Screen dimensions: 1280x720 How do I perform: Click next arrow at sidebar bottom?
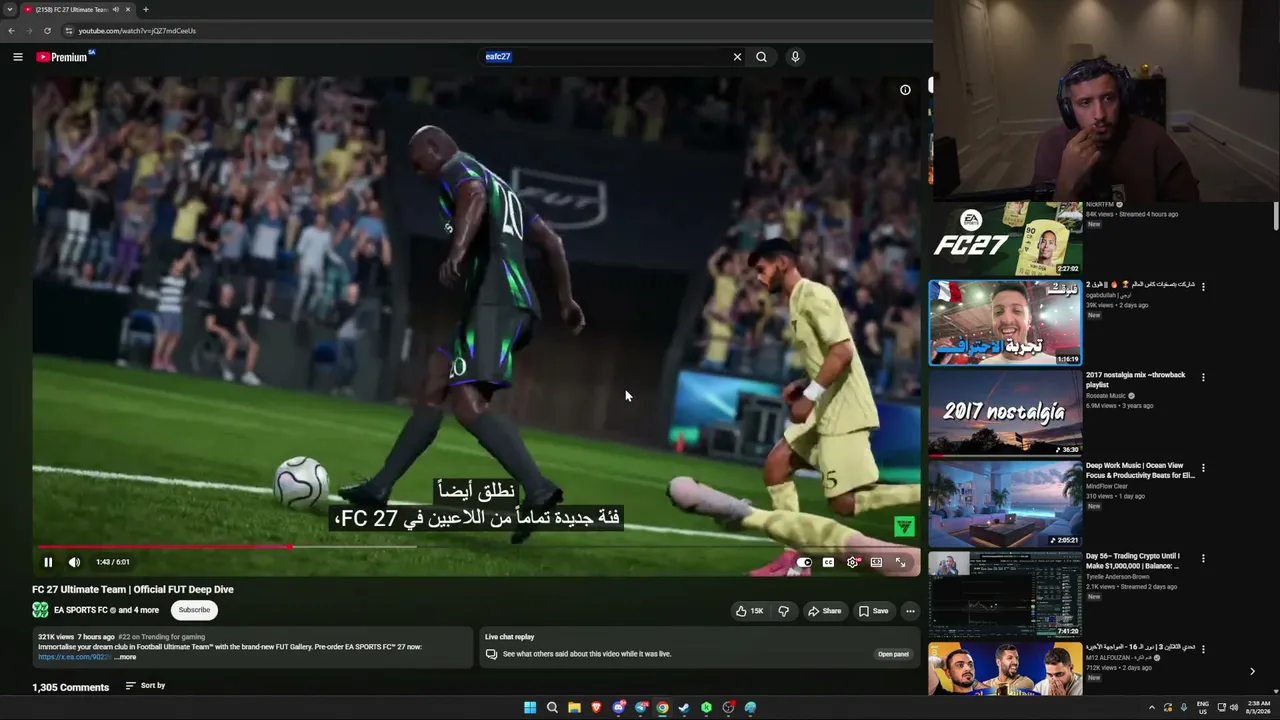click(x=1252, y=671)
